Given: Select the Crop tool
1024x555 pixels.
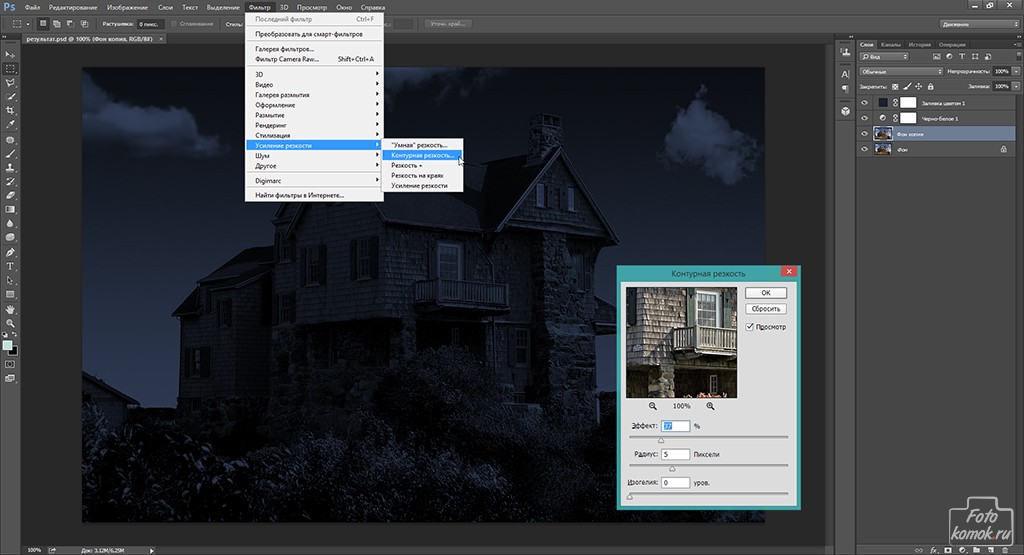Looking at the screenshot, I should tap(10, 110).
